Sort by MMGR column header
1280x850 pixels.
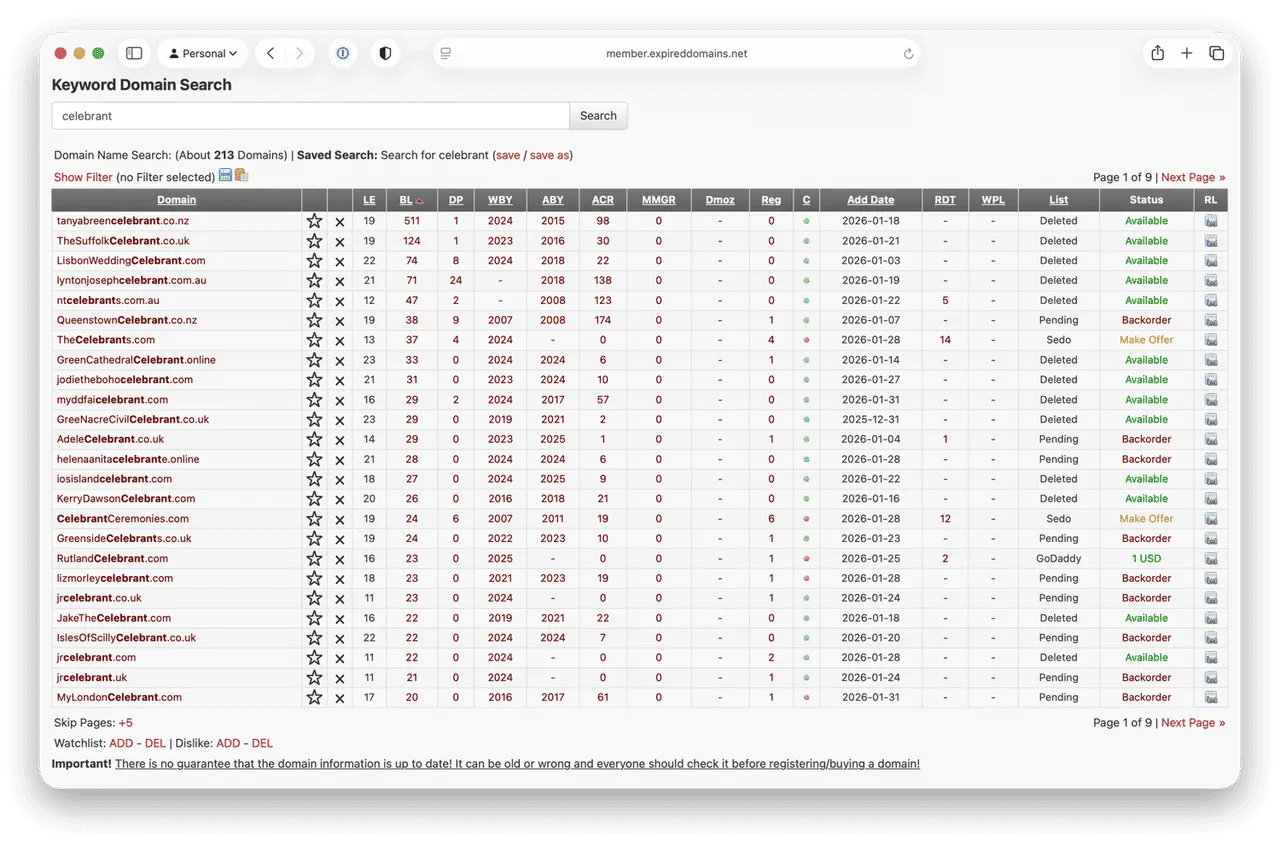click(x=658, y=200)
